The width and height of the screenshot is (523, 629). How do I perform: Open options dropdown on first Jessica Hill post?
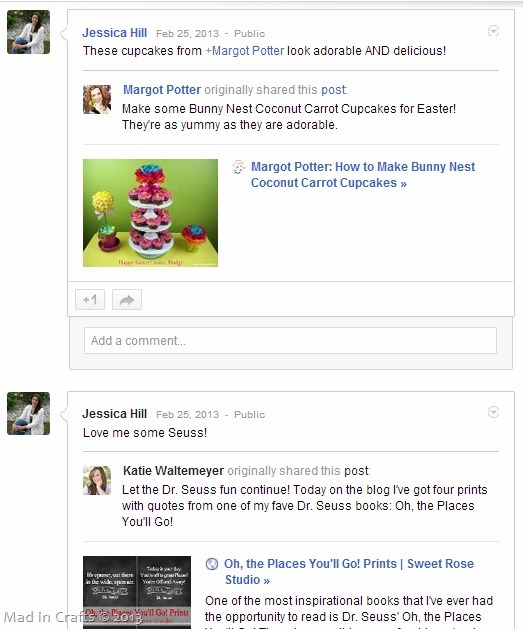(493, 31)
